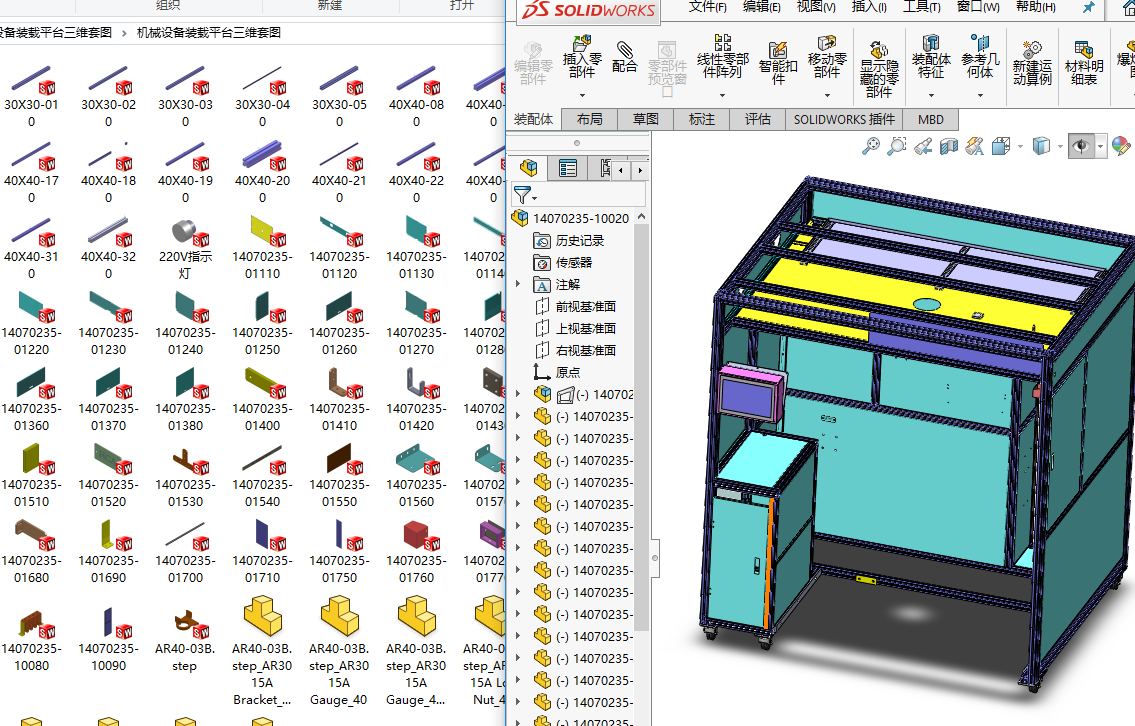Open the 工具(T) menu

coord(921,7)
